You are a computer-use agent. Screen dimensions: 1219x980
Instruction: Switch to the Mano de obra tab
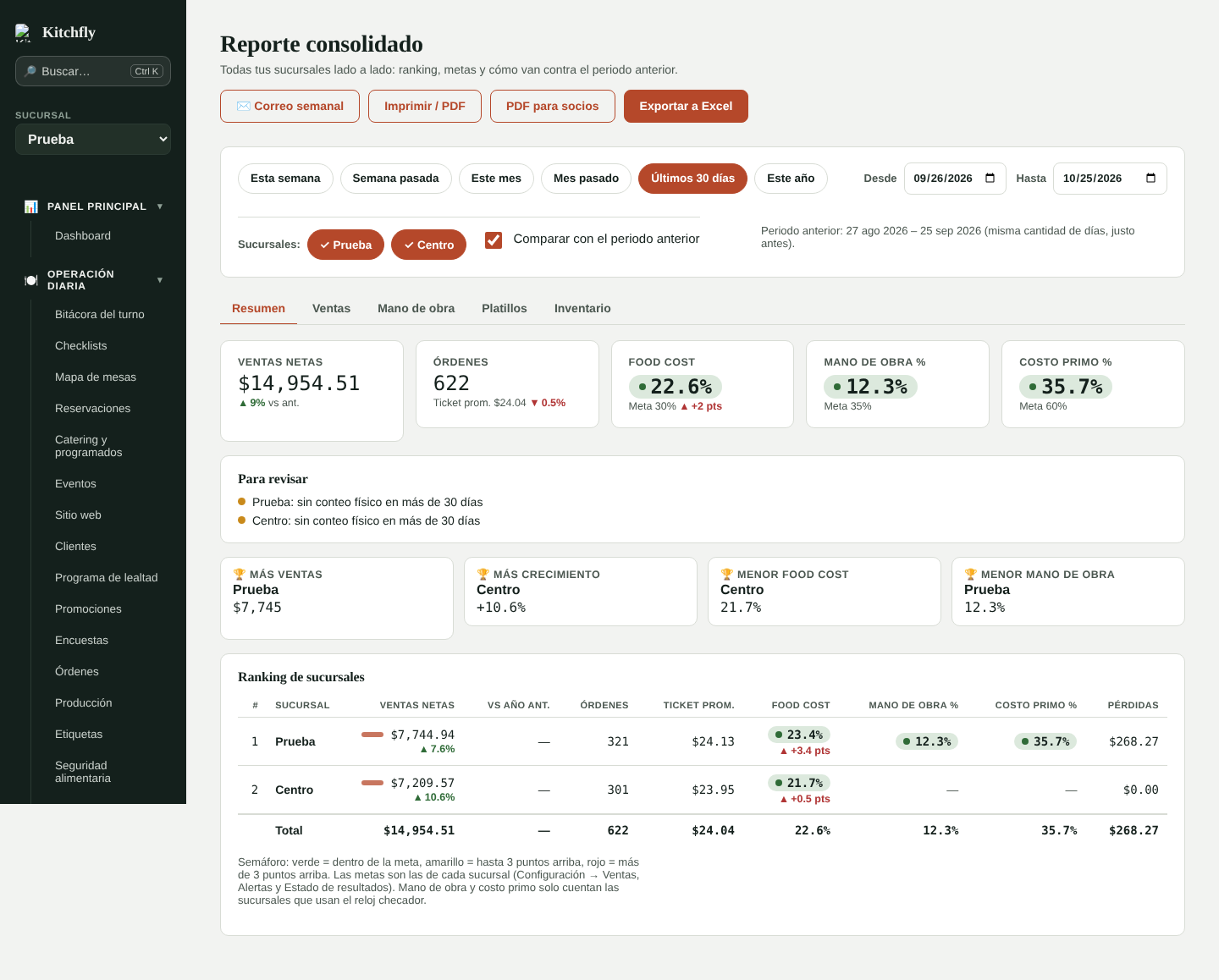(416, 308)
